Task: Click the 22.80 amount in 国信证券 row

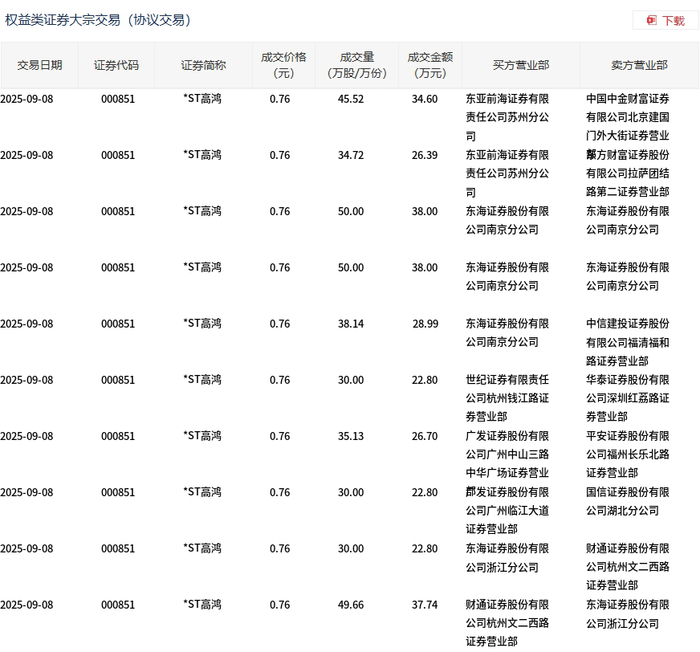Action: coord(425,492)
